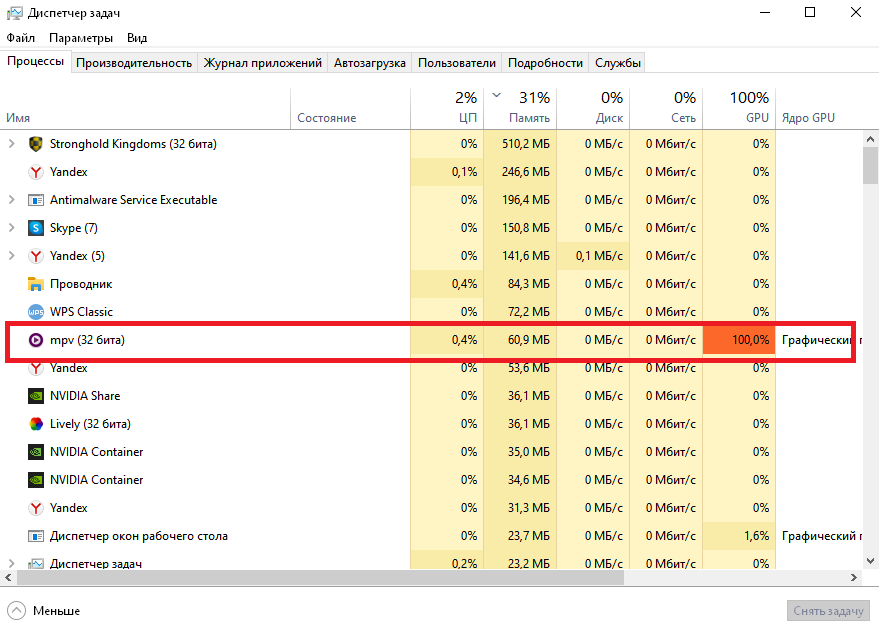Select the mpv (32 бита) process name
The image size is (879, 630).
[x=87, y=340]
